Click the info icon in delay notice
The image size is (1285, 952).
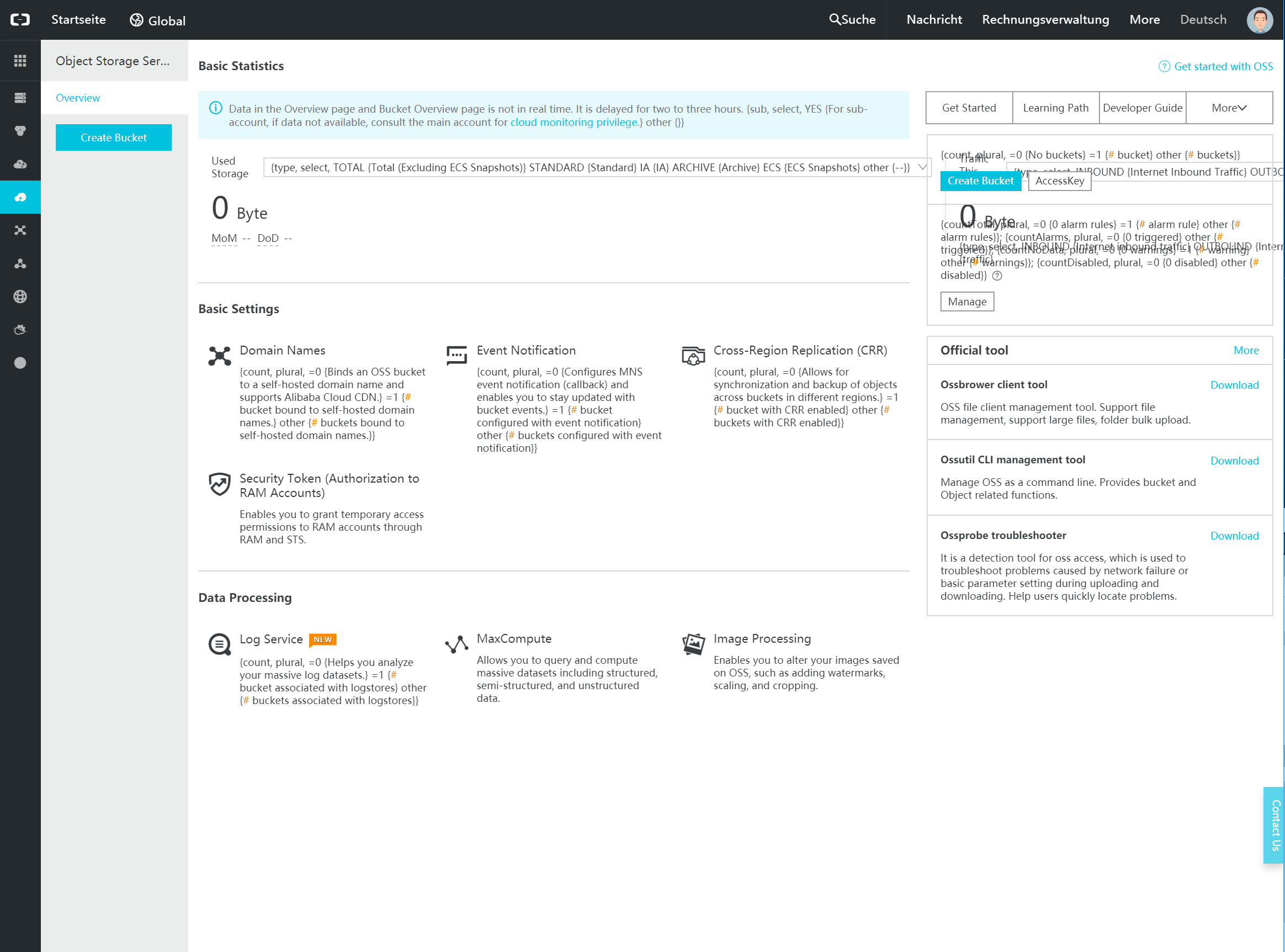click(x=215, y=108)
